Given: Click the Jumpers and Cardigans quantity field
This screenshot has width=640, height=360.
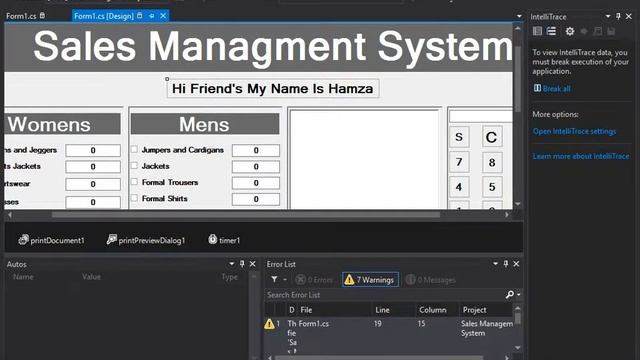Looking at the screenshot, I should pyautogui.click(x=256, y=150).
